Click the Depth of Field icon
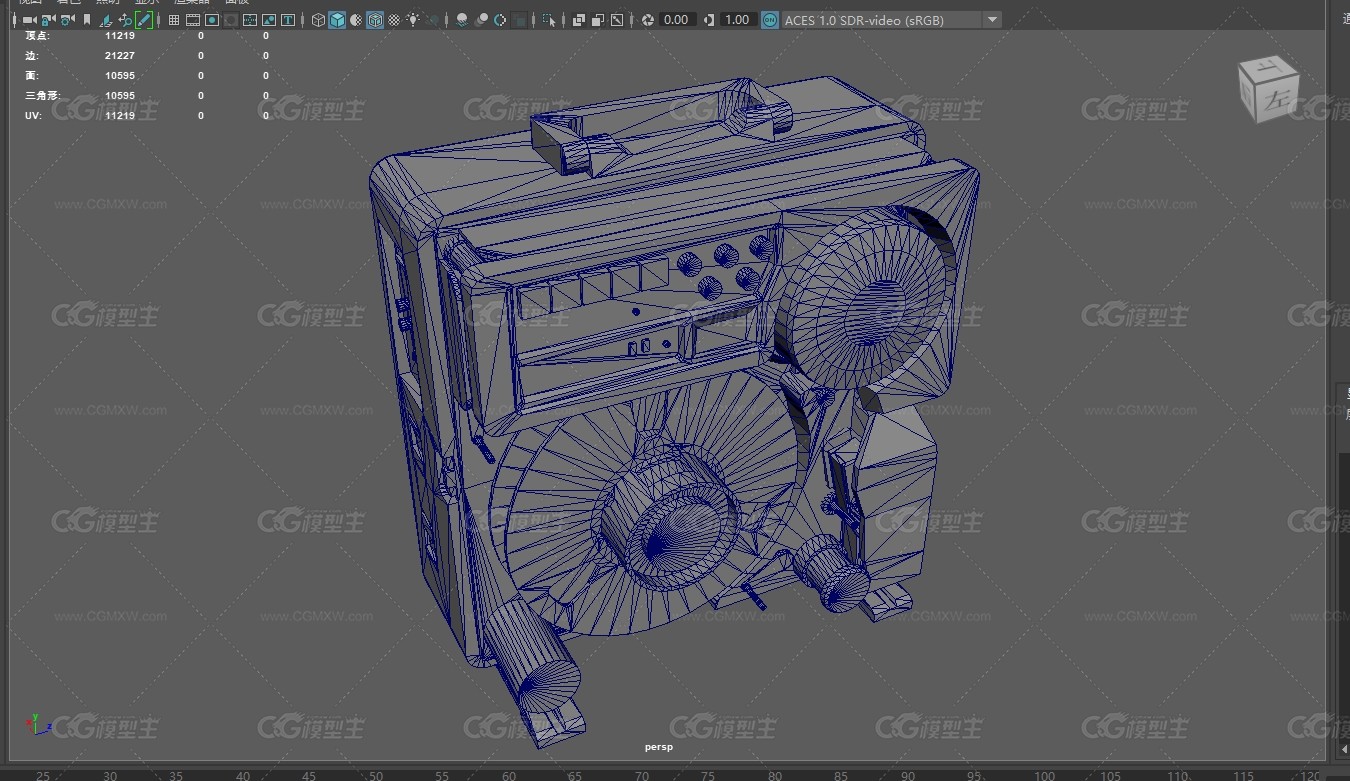The height and width of the screenshot is (781, 1350). [520, 19]
